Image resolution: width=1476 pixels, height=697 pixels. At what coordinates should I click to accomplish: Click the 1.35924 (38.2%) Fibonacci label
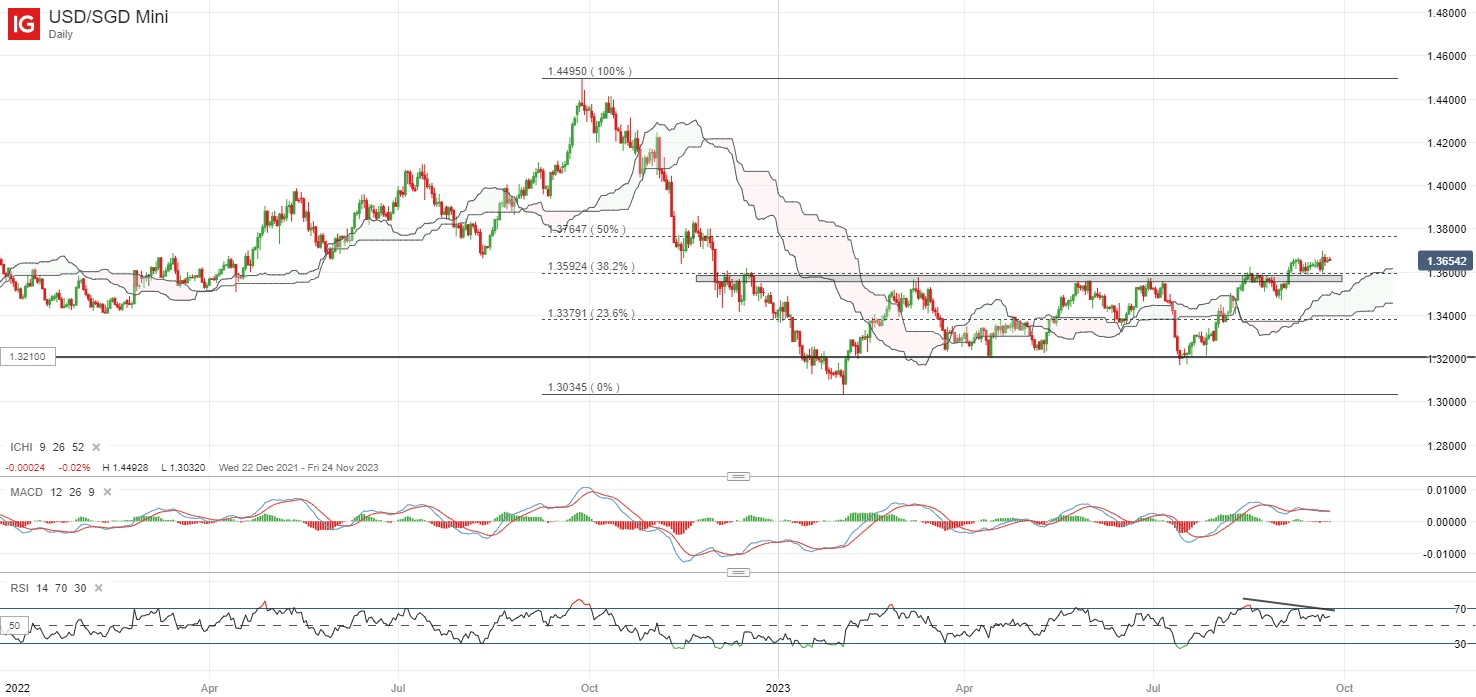592,267
